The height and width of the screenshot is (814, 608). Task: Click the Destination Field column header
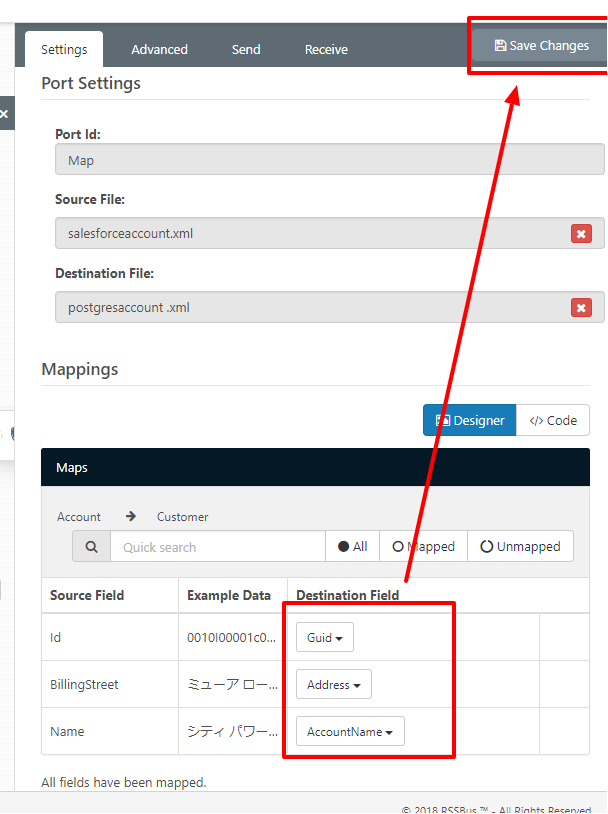pos(347,595)
